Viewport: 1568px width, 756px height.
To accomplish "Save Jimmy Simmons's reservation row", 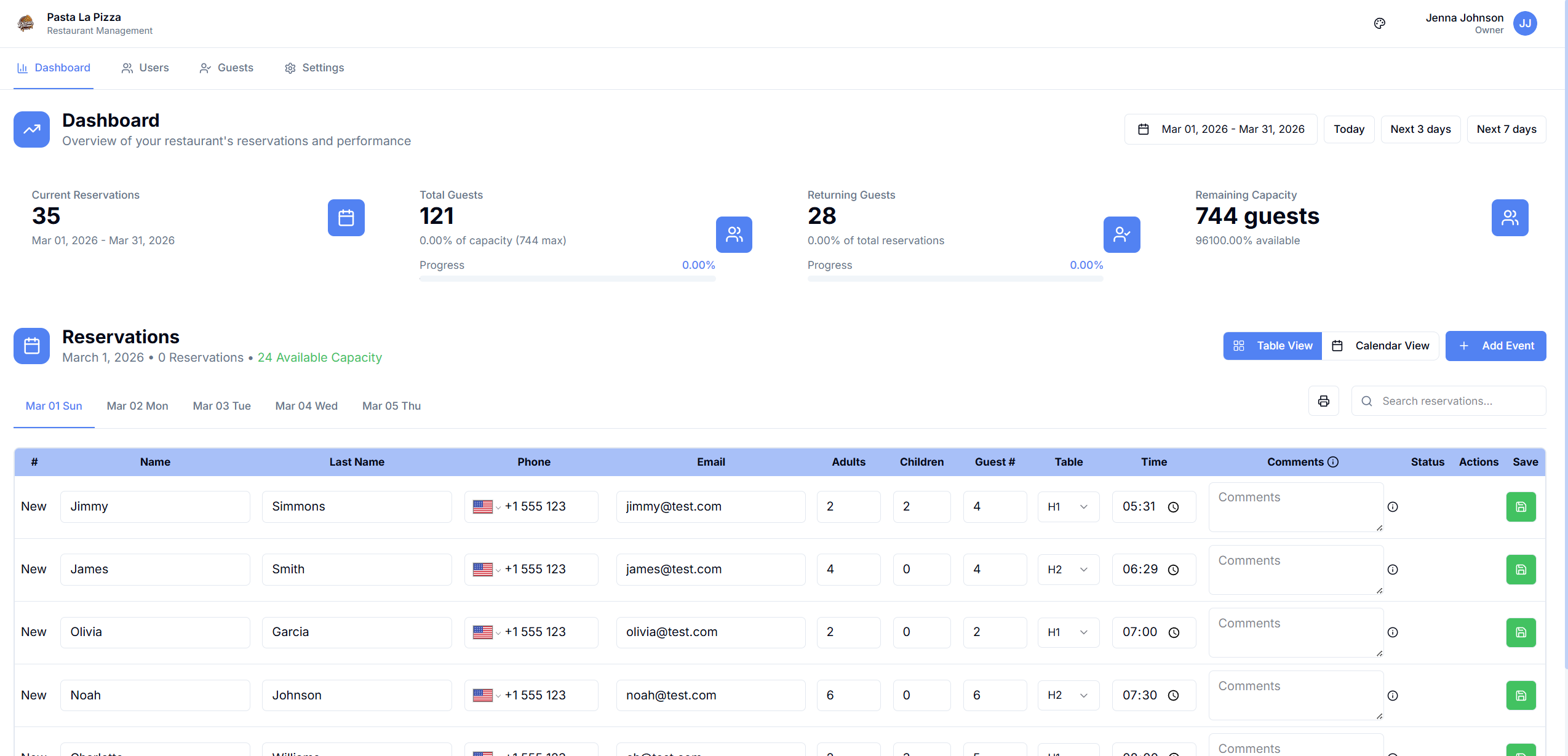I will click(1520, 506).
